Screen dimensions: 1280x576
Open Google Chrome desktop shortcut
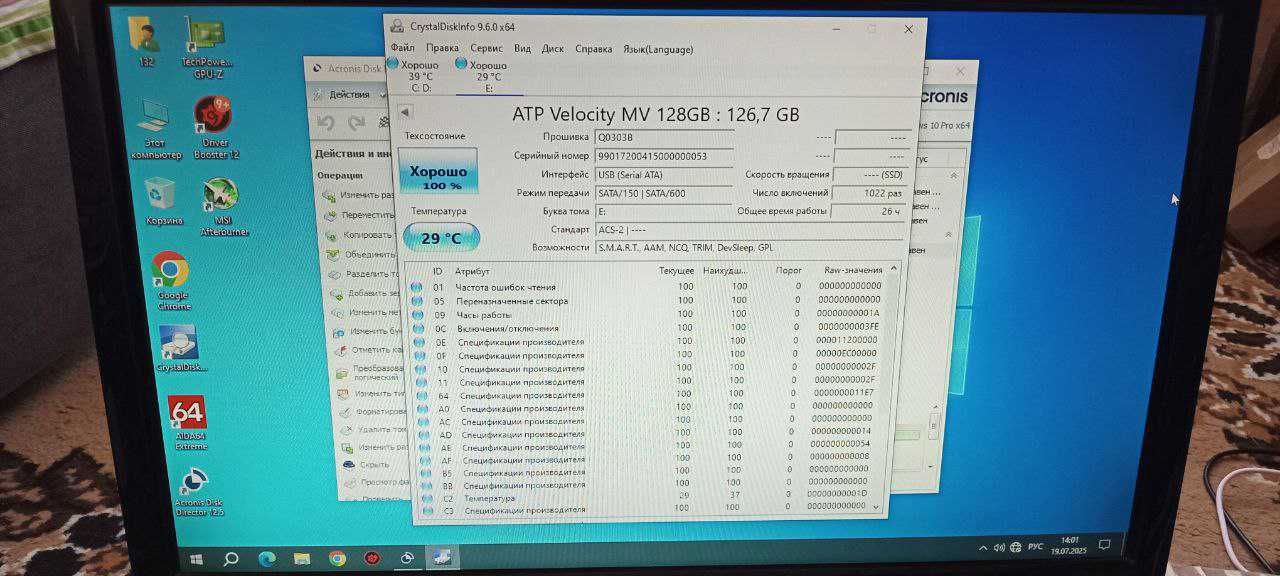pos(171,281)
